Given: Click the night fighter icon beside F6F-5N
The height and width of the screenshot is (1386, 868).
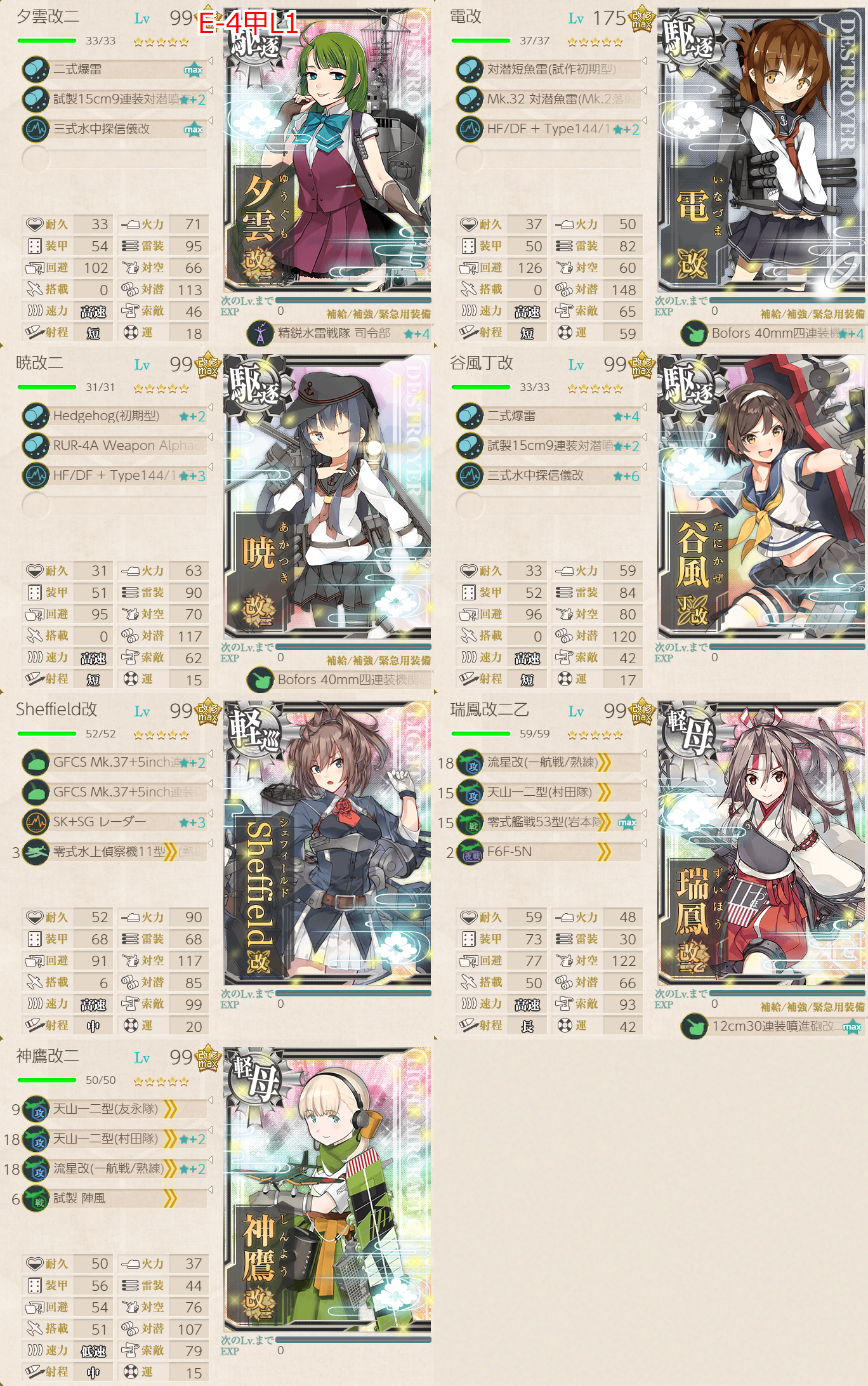Looking at the screenshot, I should pyautogui.click(x=470, y=852).
